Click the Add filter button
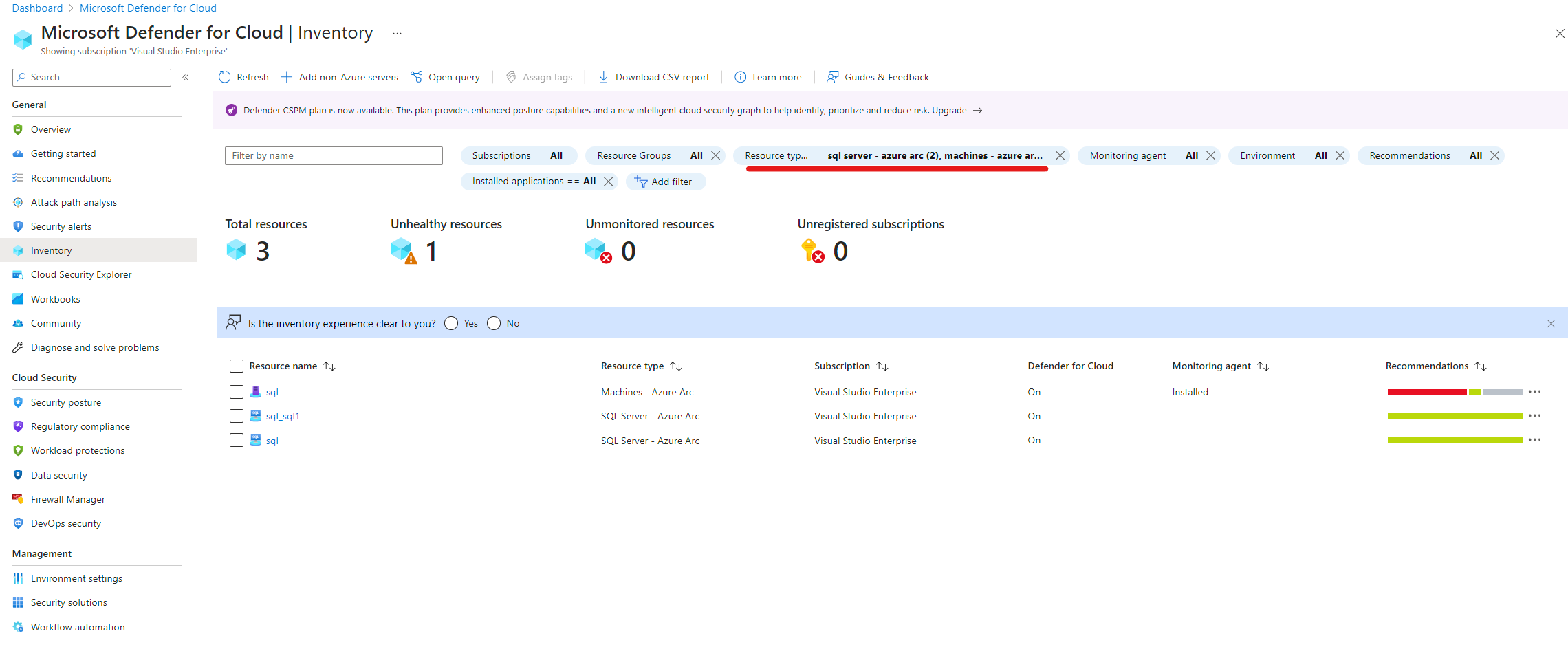The height and width of the screenshot is (647, 1568). click(x=665, y=182)
